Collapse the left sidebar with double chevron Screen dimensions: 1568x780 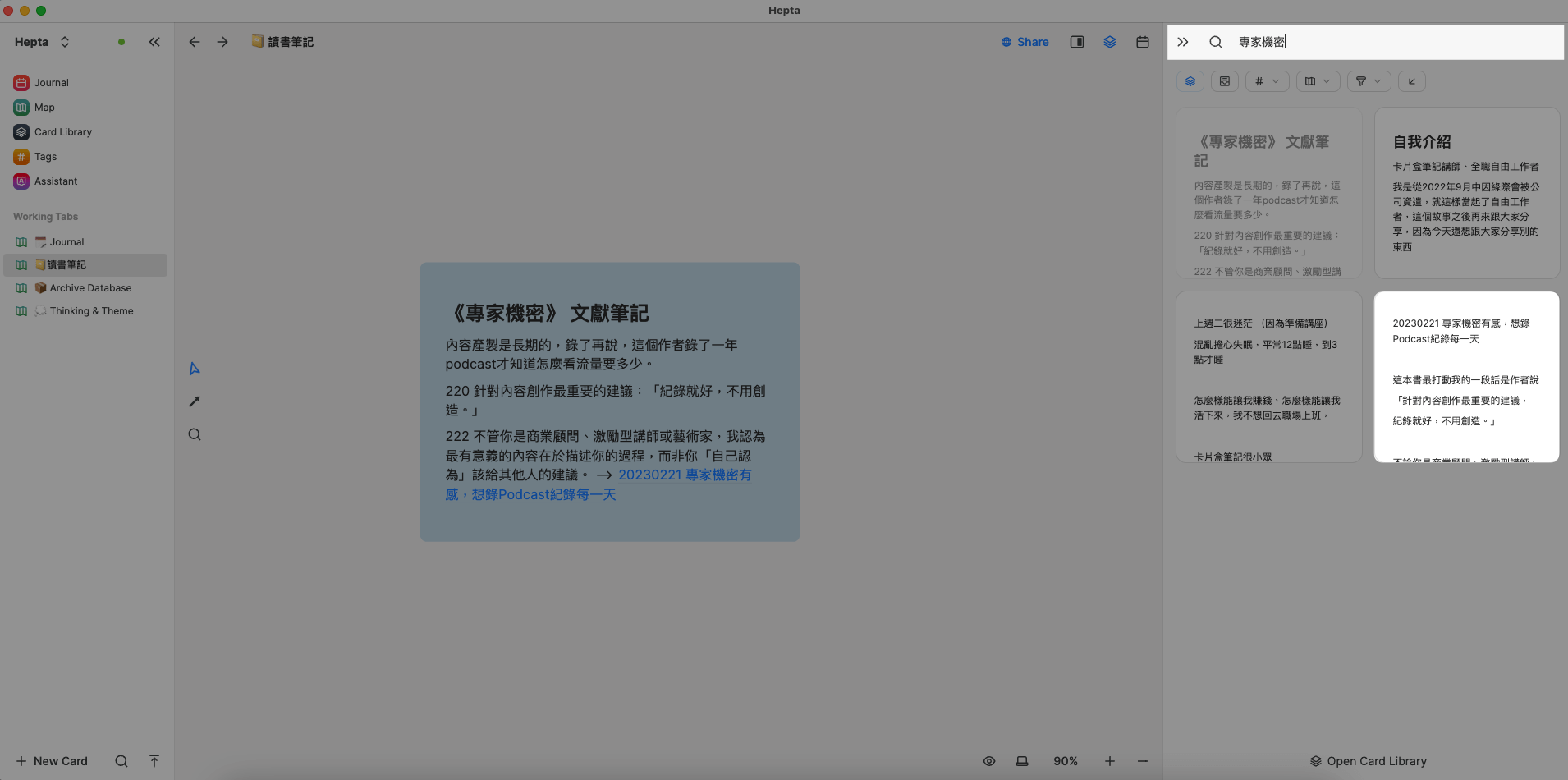[x=154, y=42]
